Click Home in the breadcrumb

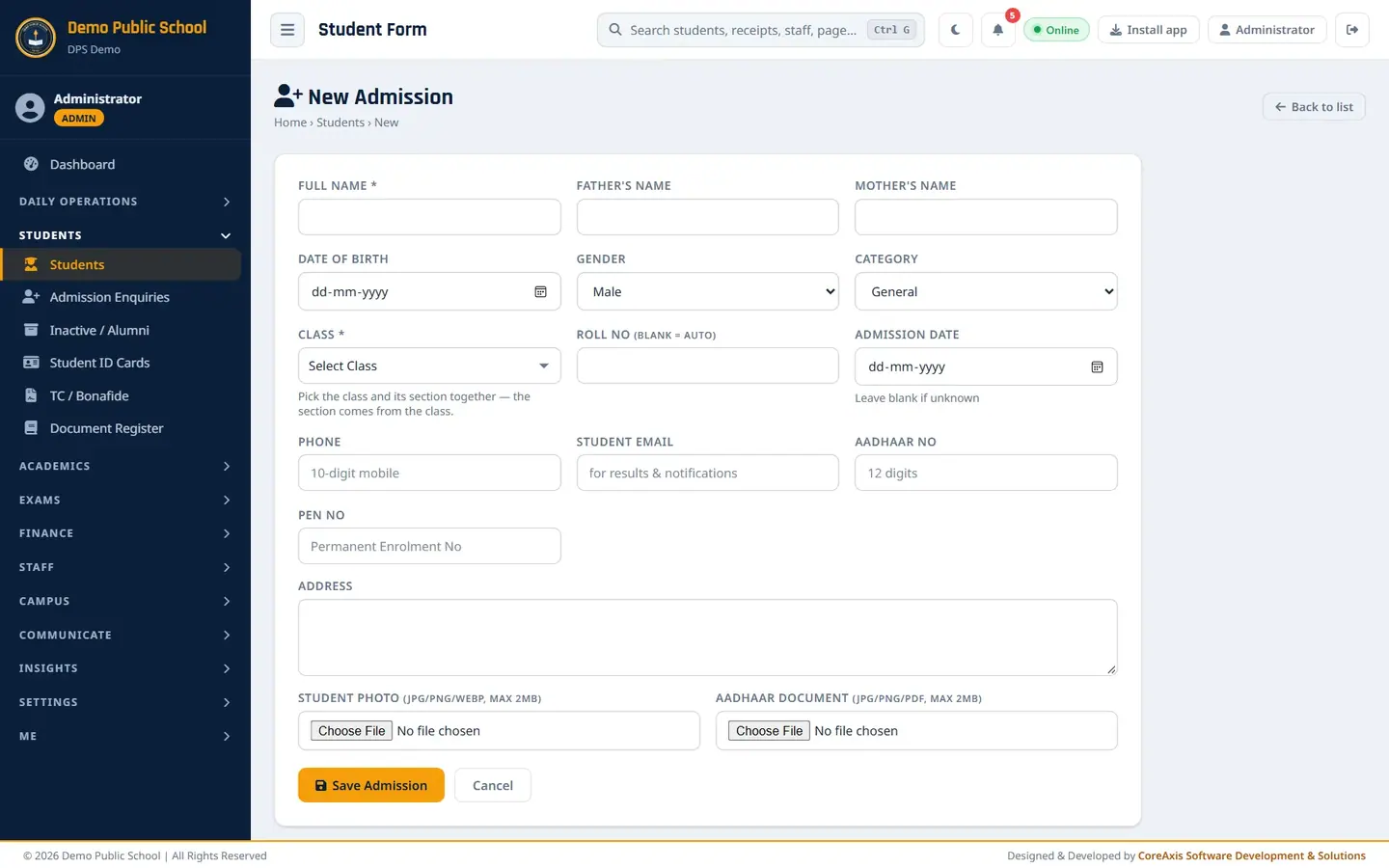pos(290,122)
